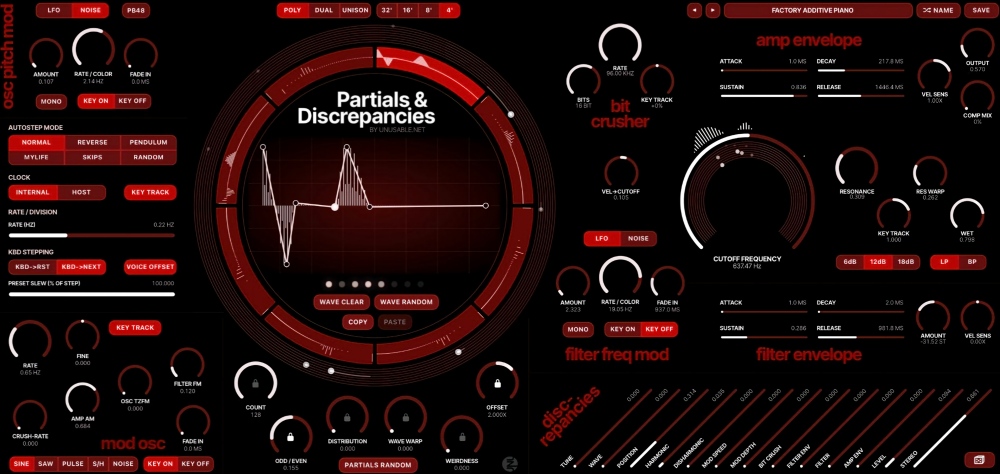Click the Output knob
This screenshot has height=474, width=1000.
click(977, 45)
